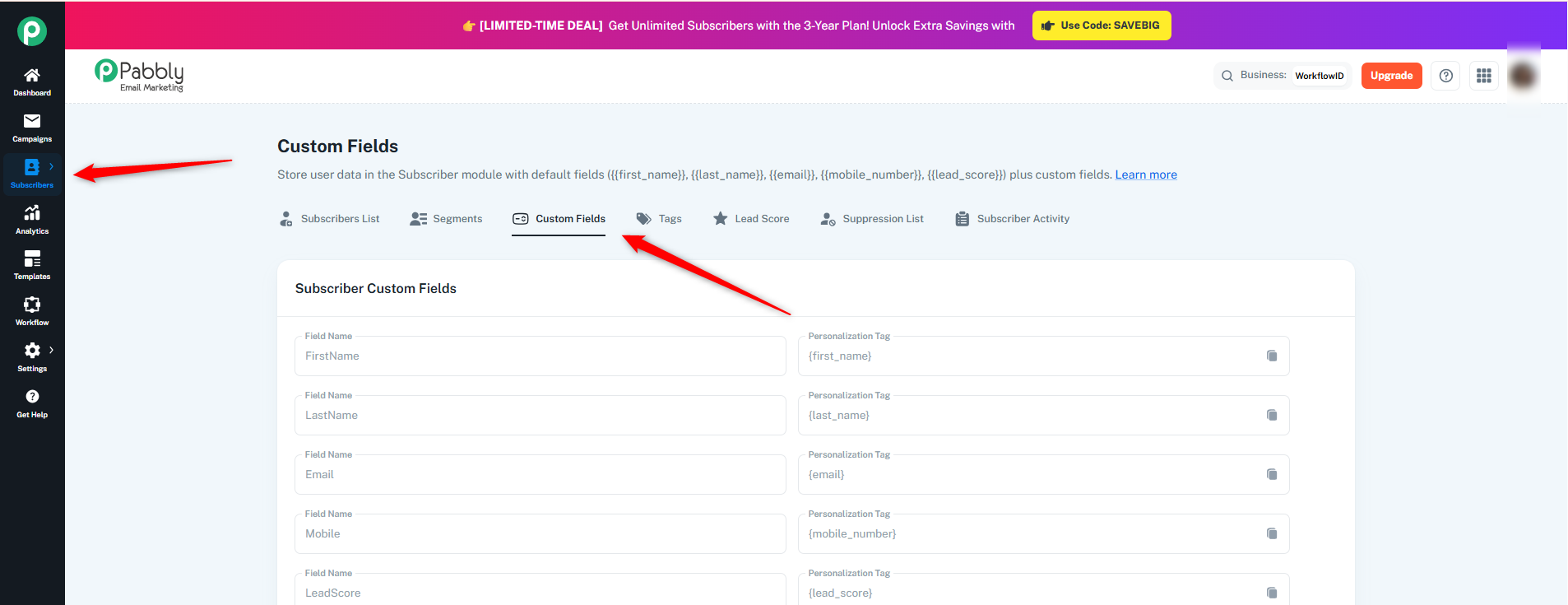1568x605 pixels.
Task: Click the LastName field name input
Action: click(x=540, y=416)
